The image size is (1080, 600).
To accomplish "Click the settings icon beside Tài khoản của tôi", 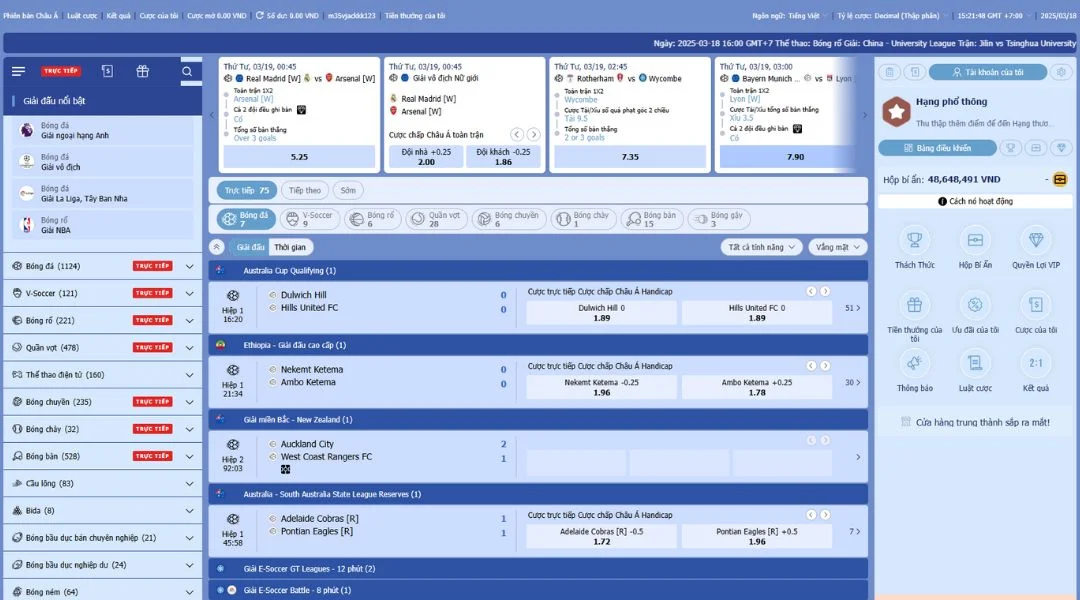I will 1061,72.
